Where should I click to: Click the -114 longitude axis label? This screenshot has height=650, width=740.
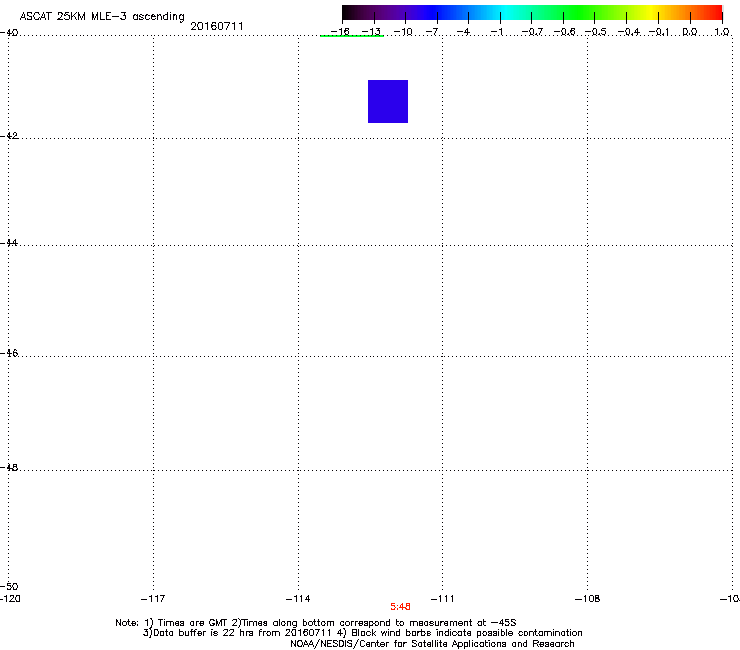tap(298, 599)
